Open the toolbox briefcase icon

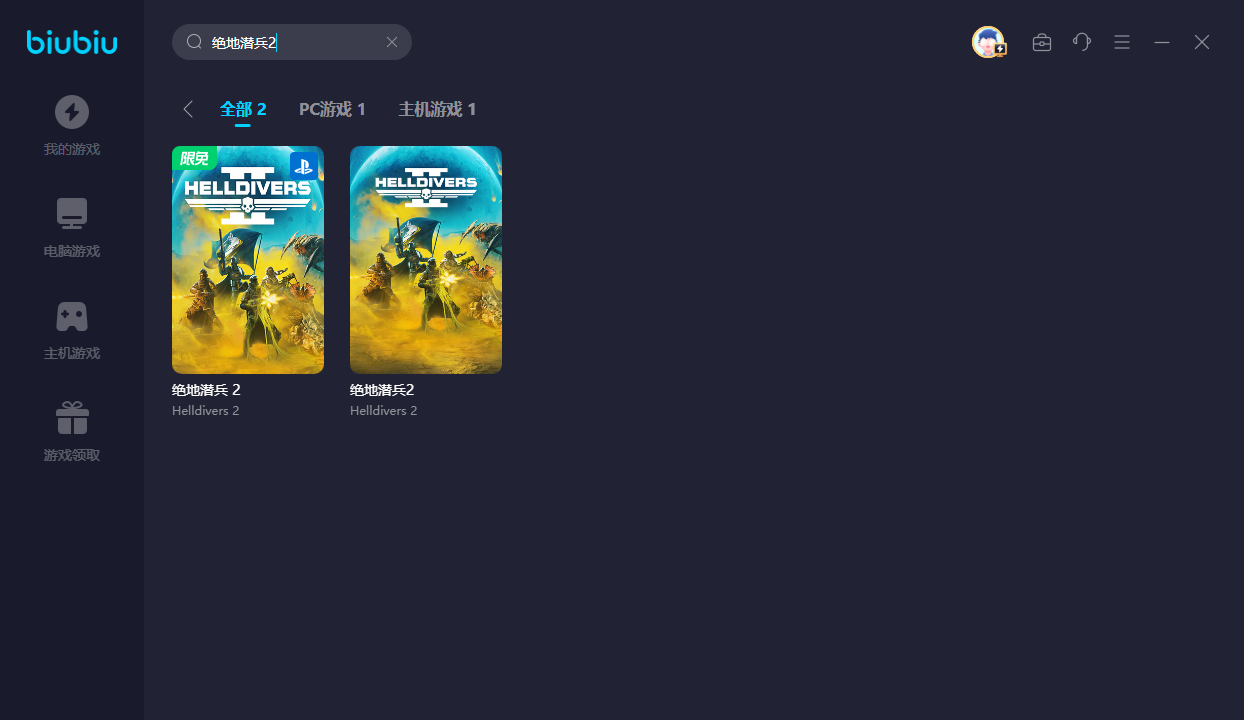click(x=1042, y=42)
